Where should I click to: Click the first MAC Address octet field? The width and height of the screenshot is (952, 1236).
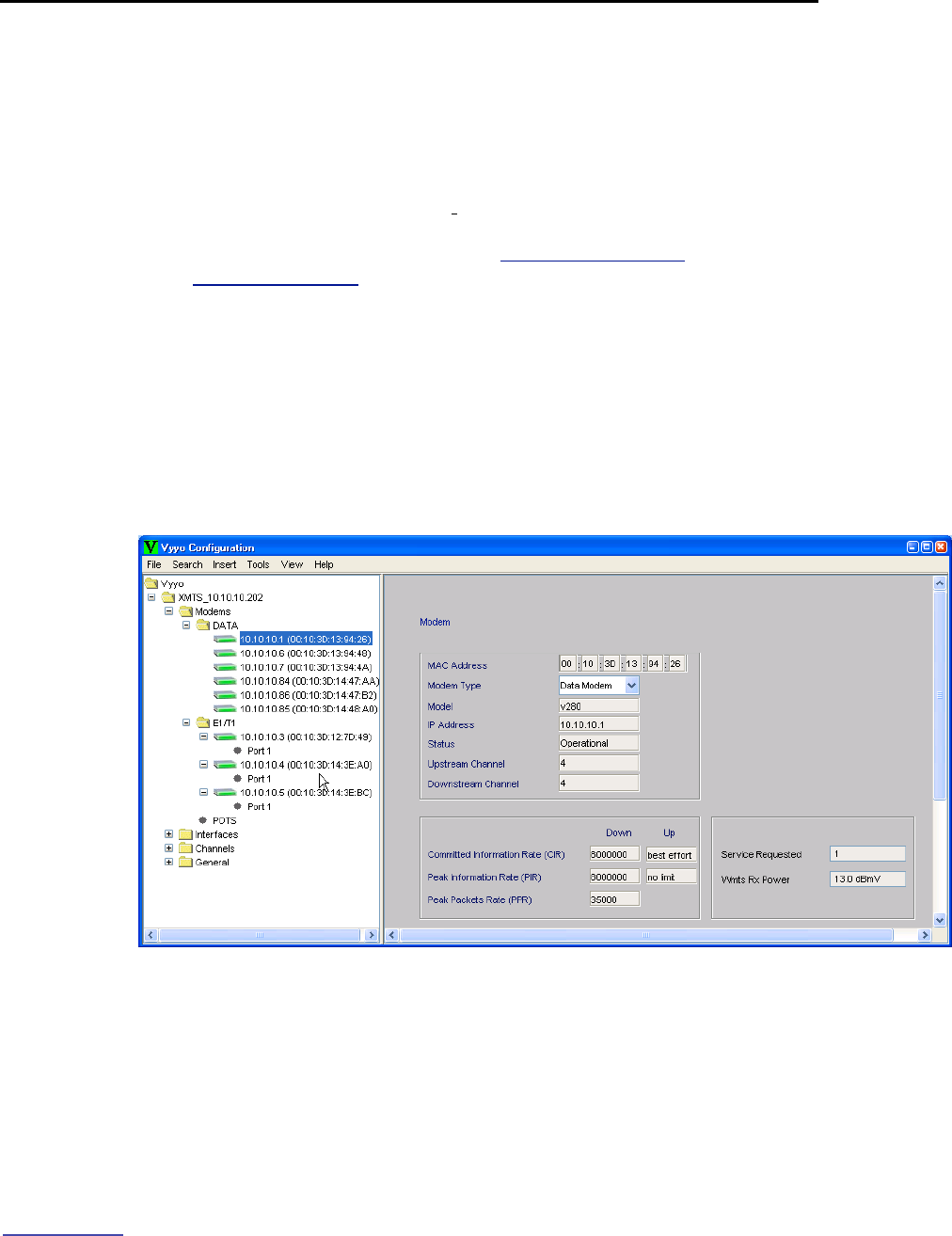pos(567,664)
